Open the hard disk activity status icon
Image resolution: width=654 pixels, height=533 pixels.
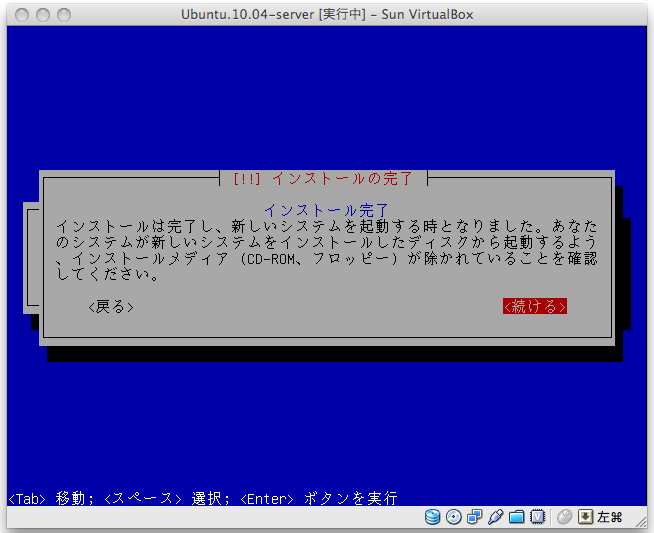[433, 517]
